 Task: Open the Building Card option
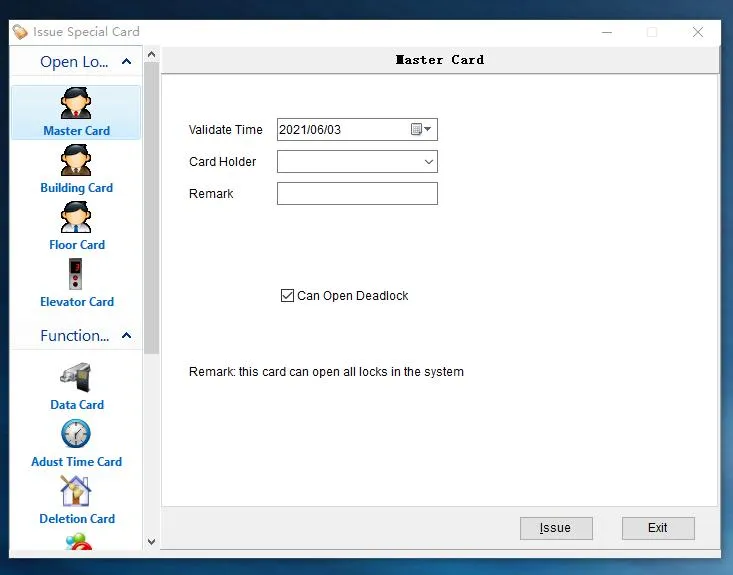point(76,161)
